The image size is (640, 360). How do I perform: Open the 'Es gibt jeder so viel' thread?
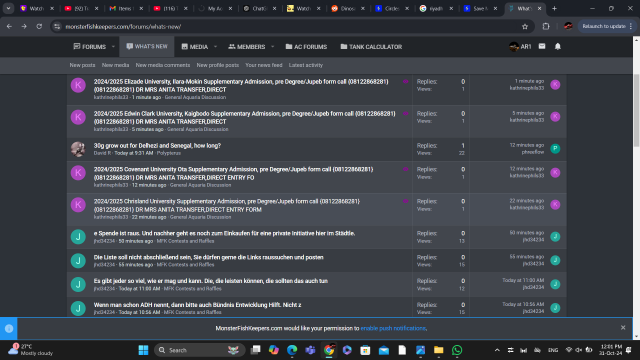[x=211, y=281]
